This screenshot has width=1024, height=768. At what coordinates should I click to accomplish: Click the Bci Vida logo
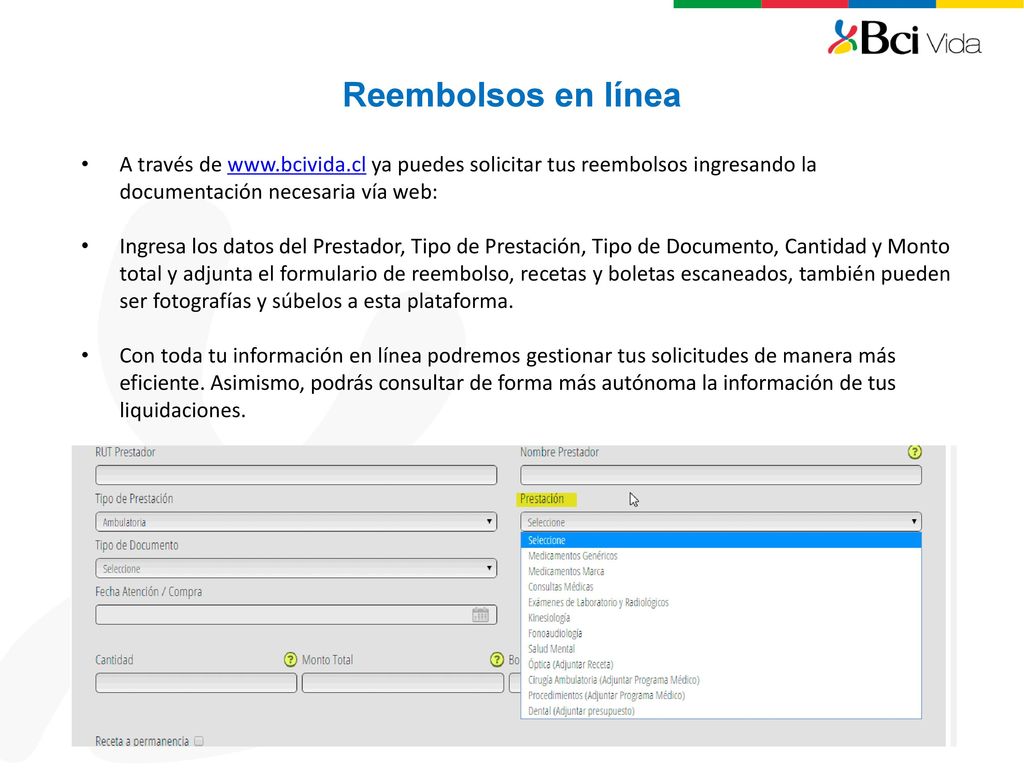[904, 38]
